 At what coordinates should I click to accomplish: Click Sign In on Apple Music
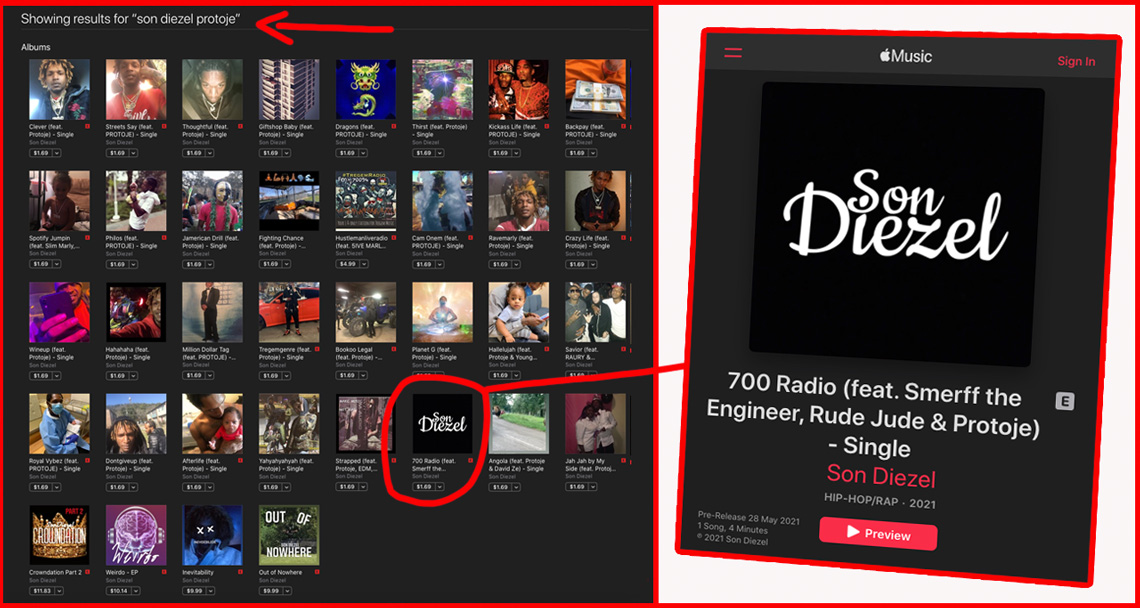[x=1076, y=61]
